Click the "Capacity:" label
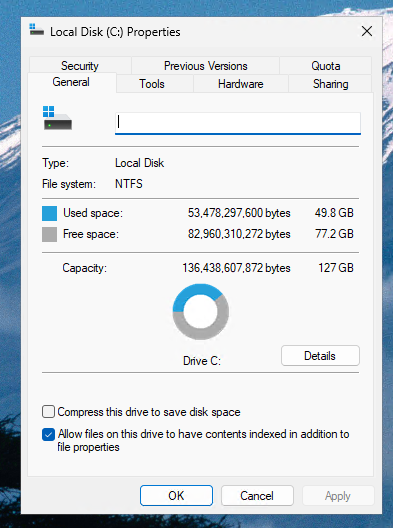This screenshot has height=528, width=393. (85, 268)
